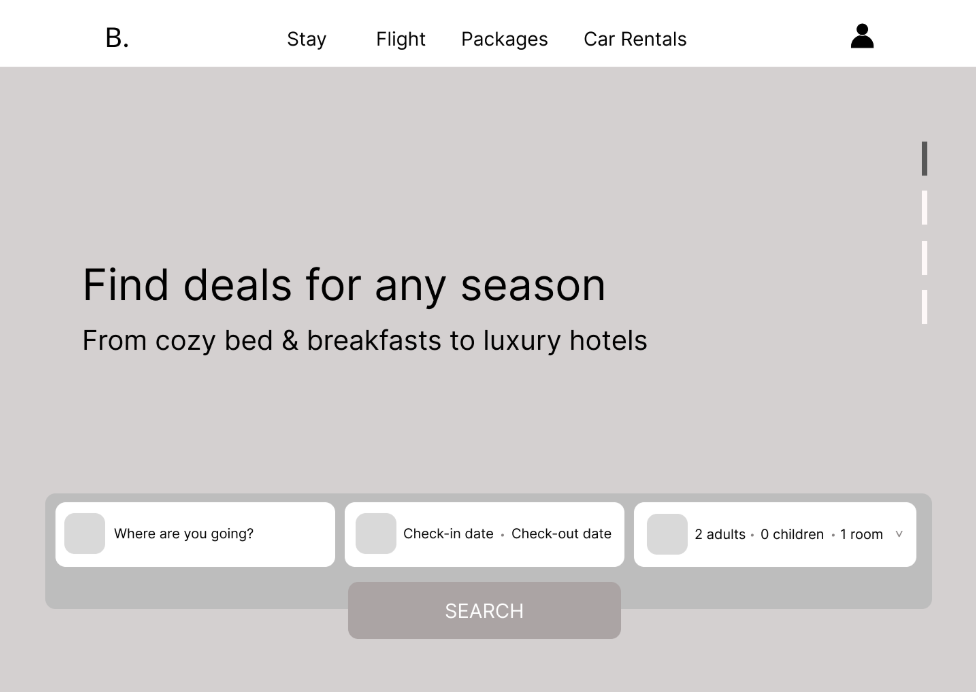Click the guests field placeholder icon
Image resolution: width=976 pixels, height=692 pixels.
[x=667, y=534]
